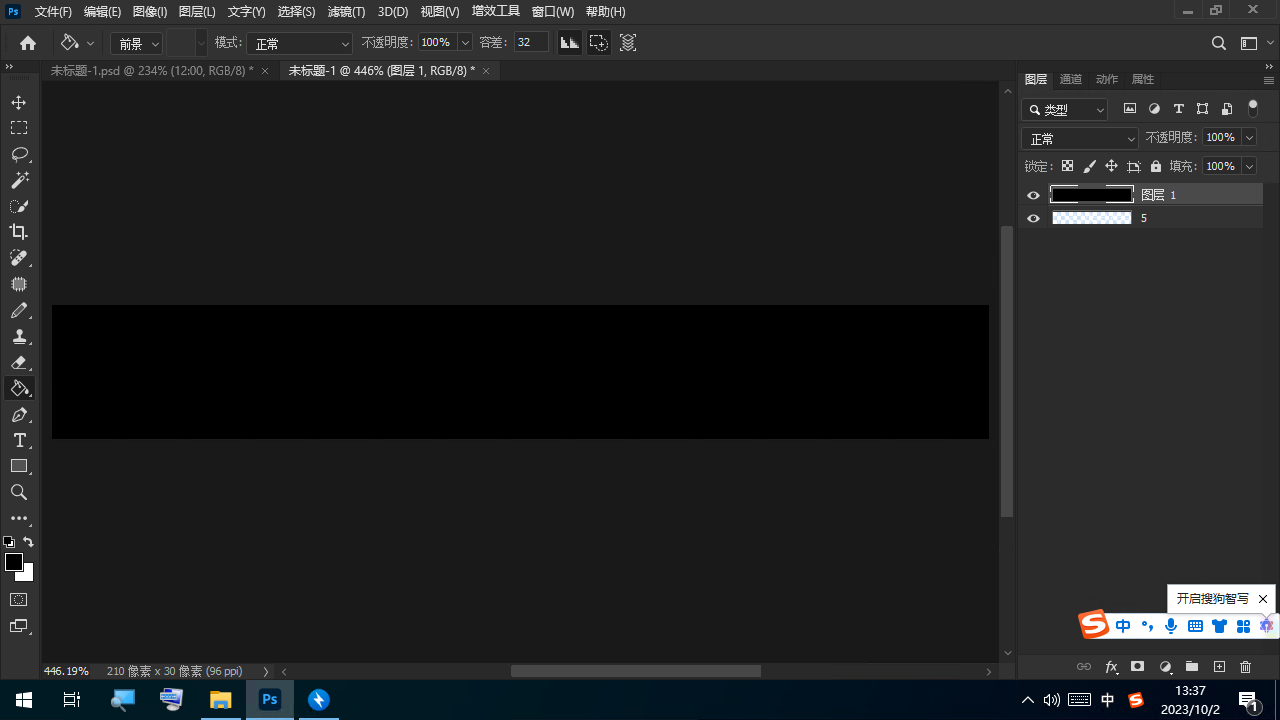
Task: Click the delete layer trash icon
Action: 1245,667
